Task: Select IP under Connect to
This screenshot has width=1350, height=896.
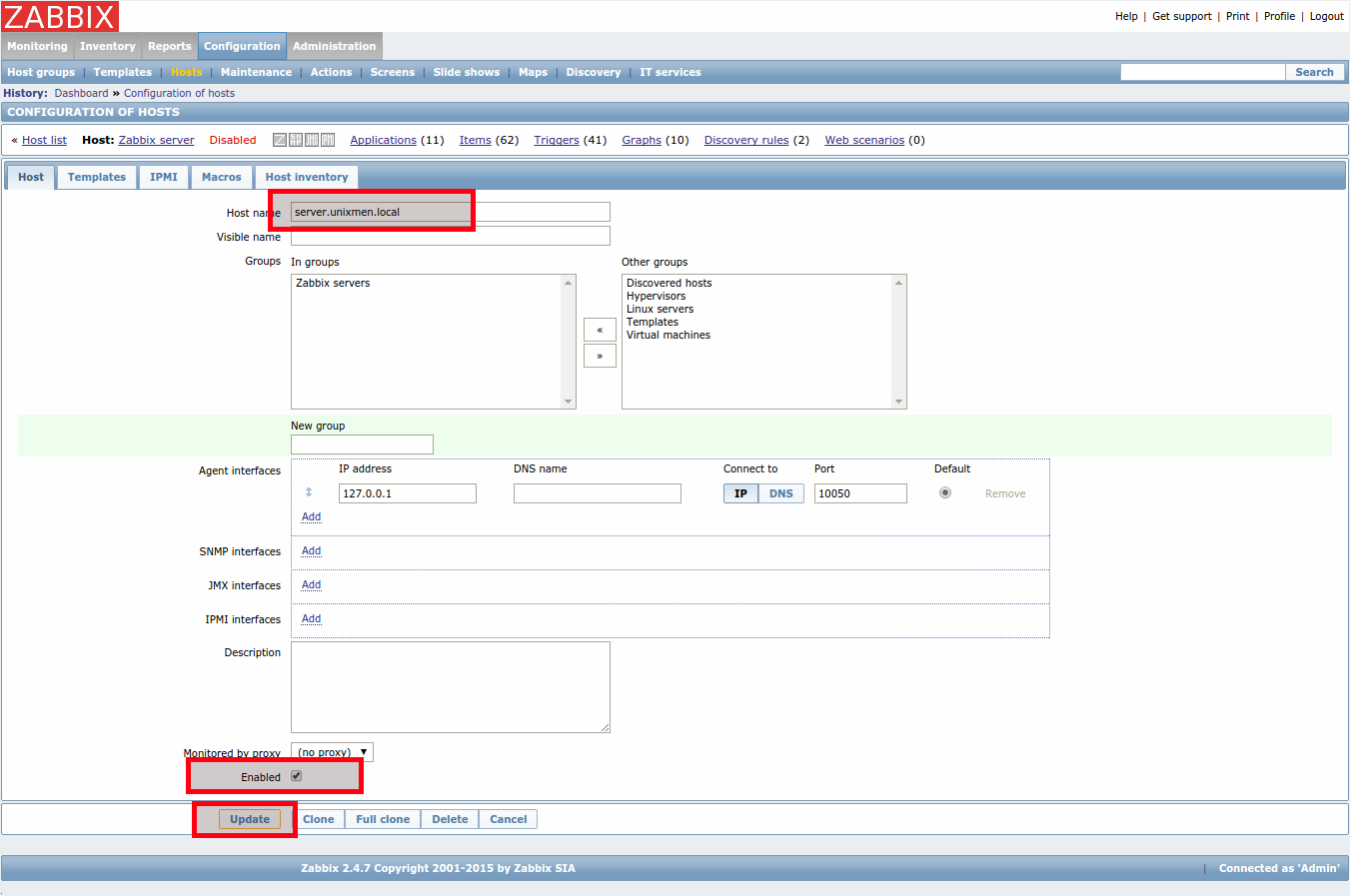Action: click(x=740, y=493)
